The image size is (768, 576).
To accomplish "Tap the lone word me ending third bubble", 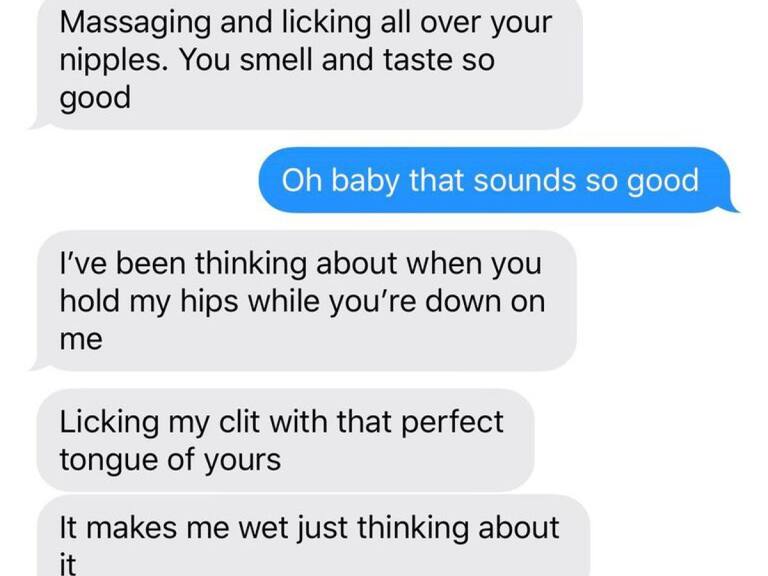I will point(81,340).
